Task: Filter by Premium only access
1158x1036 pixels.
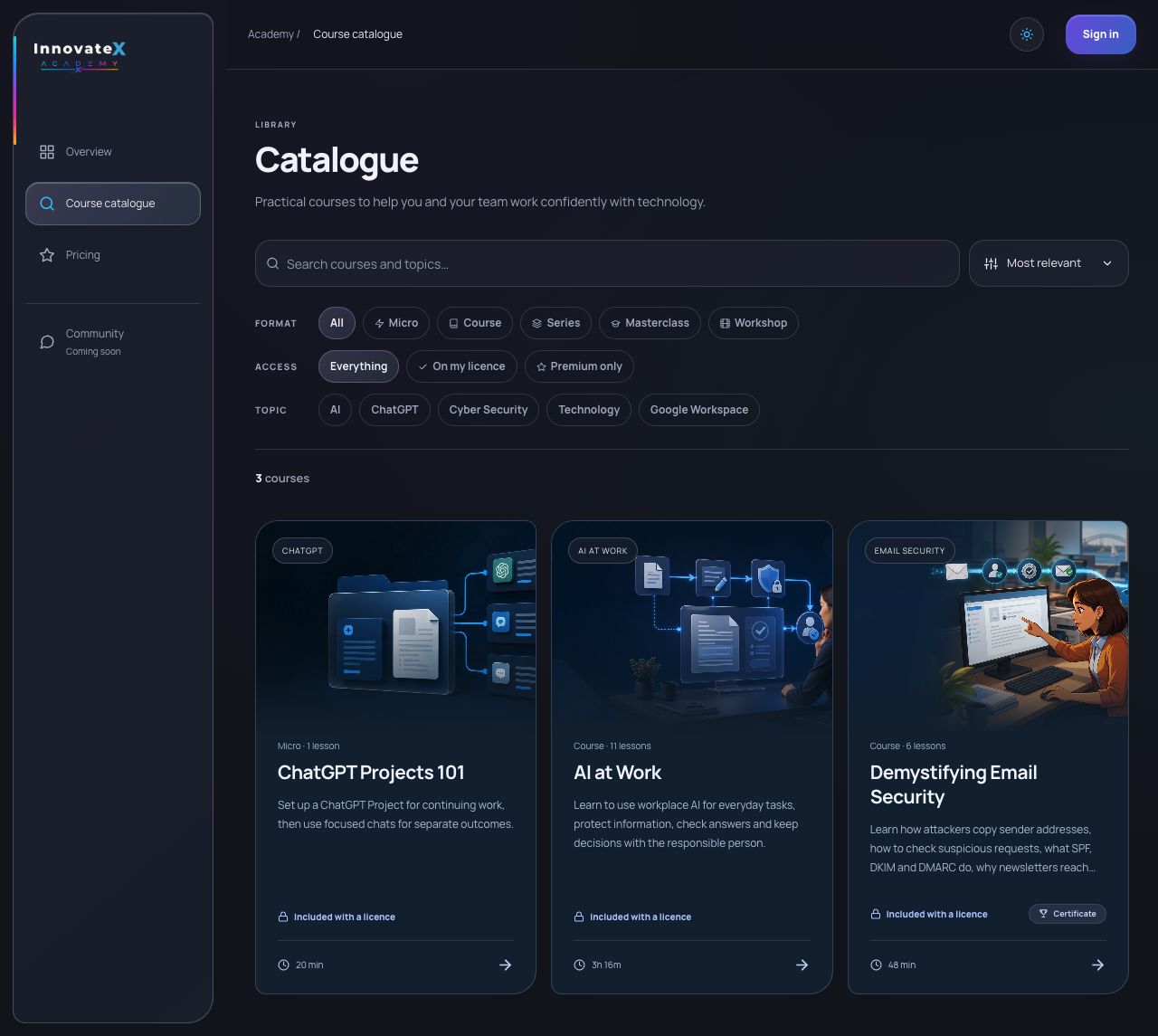Action: (x=579, y=366)
